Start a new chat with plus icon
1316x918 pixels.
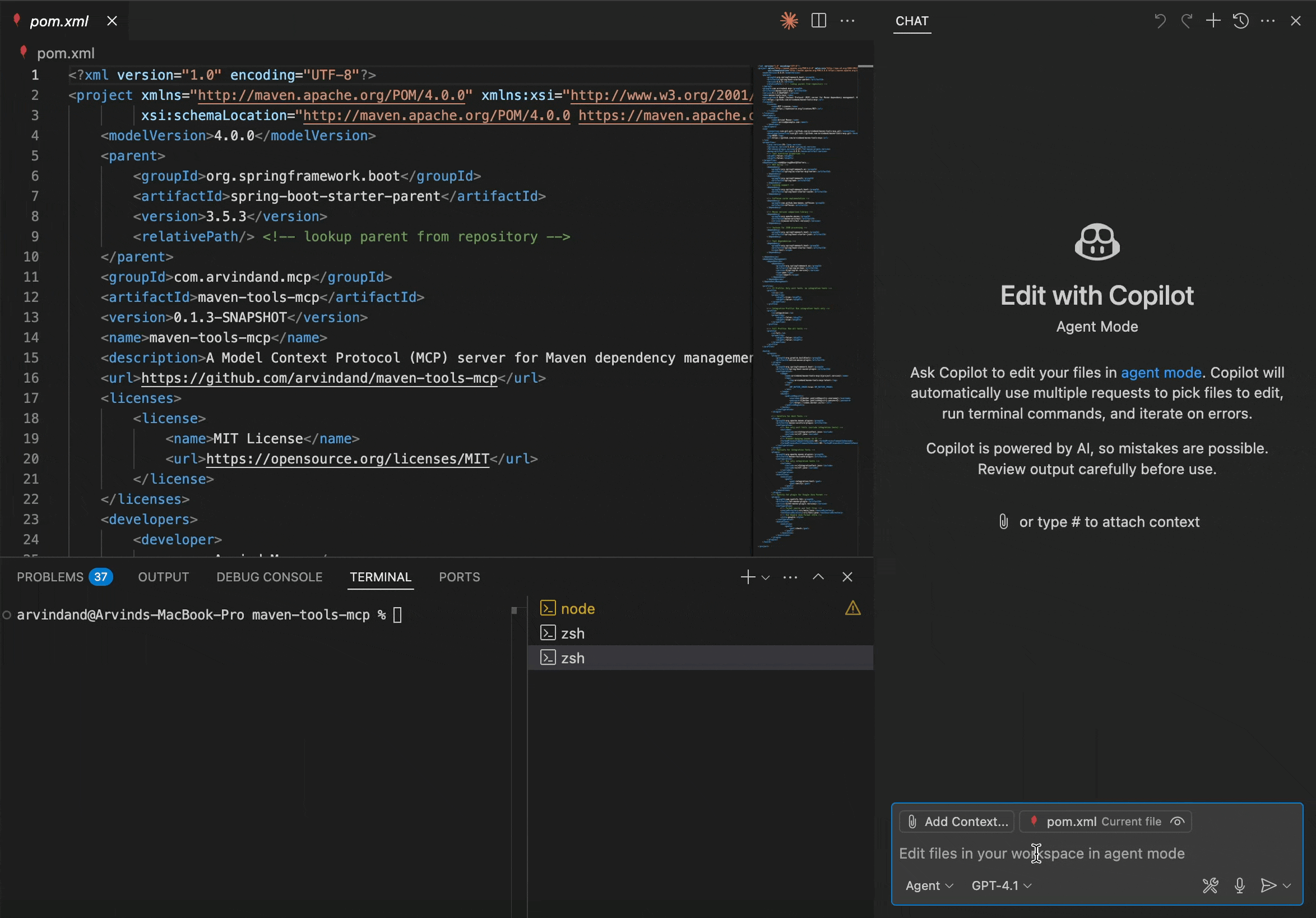(x=1213, y=21)
